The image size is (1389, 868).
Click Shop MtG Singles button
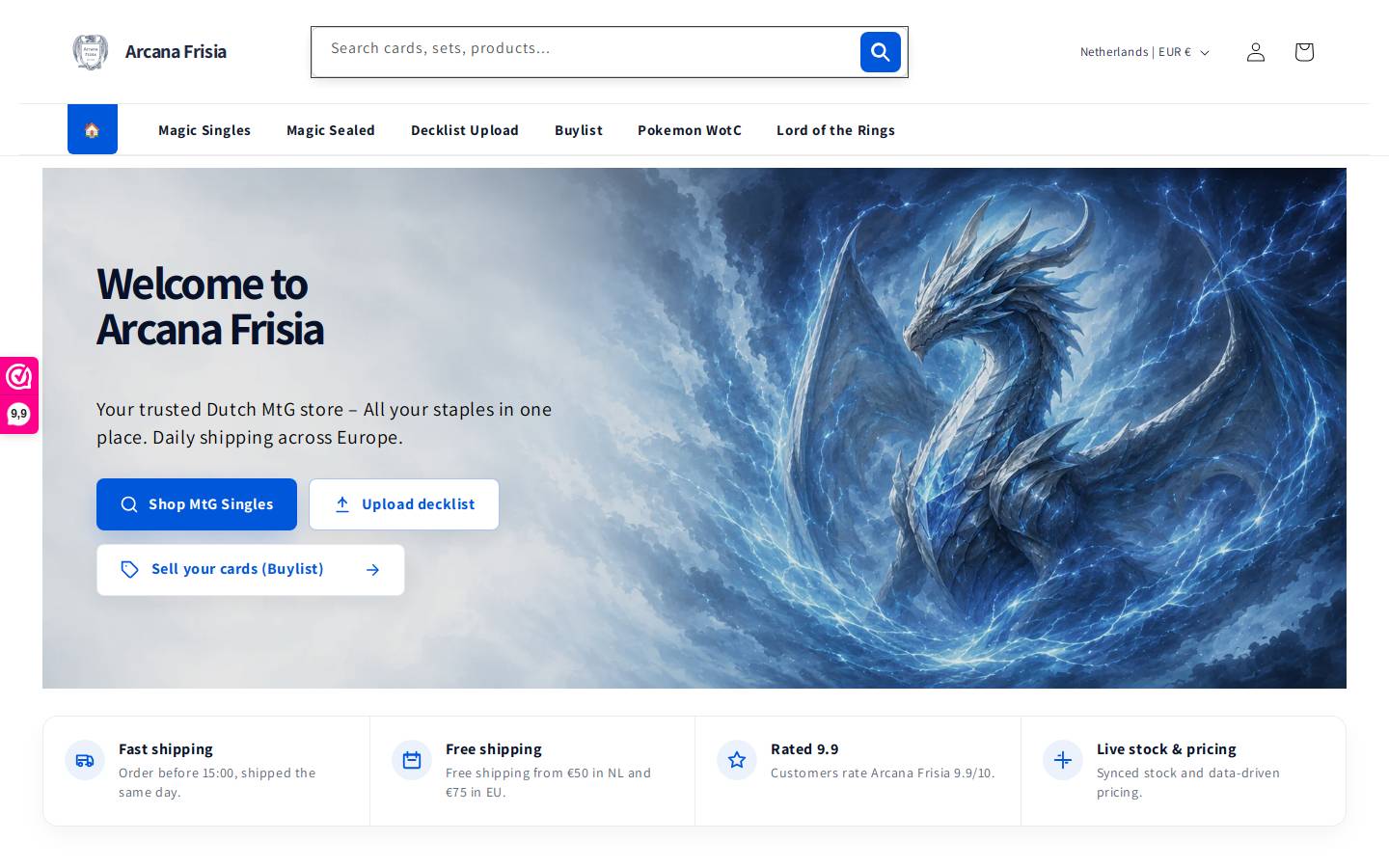[197, 504]
